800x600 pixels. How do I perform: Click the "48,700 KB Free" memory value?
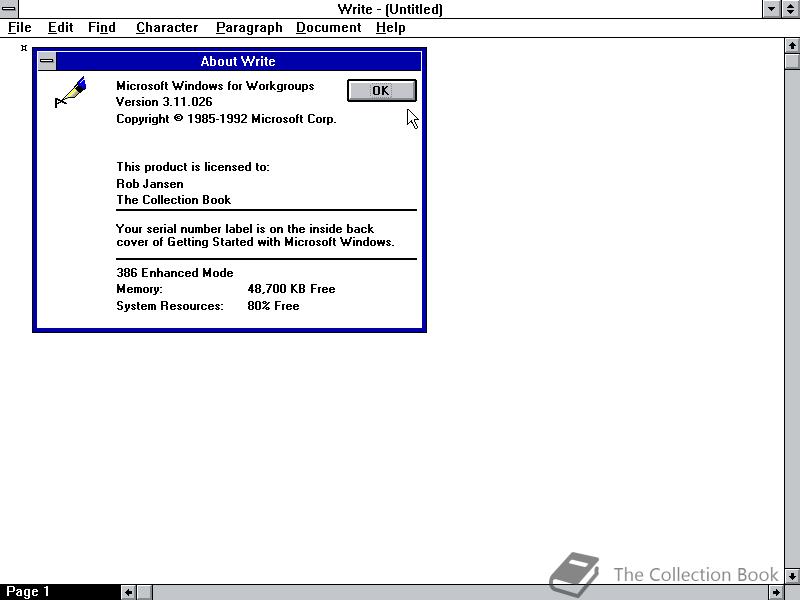291,289
